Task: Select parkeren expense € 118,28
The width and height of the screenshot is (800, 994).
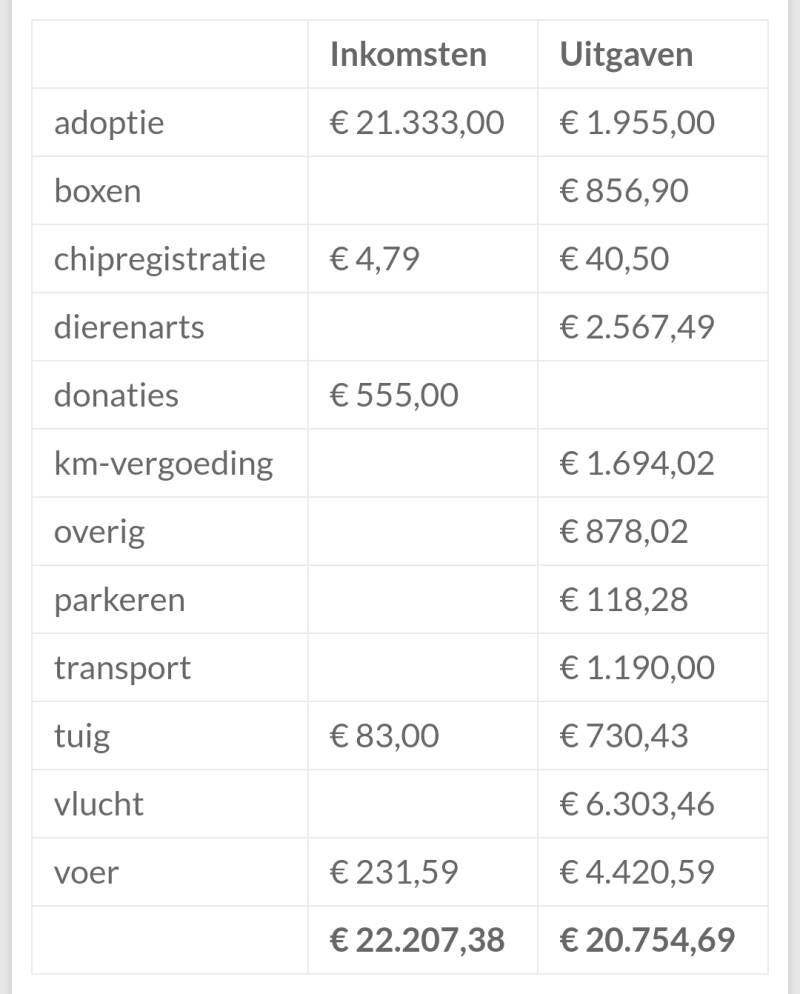Action: (x=624, y=599)
